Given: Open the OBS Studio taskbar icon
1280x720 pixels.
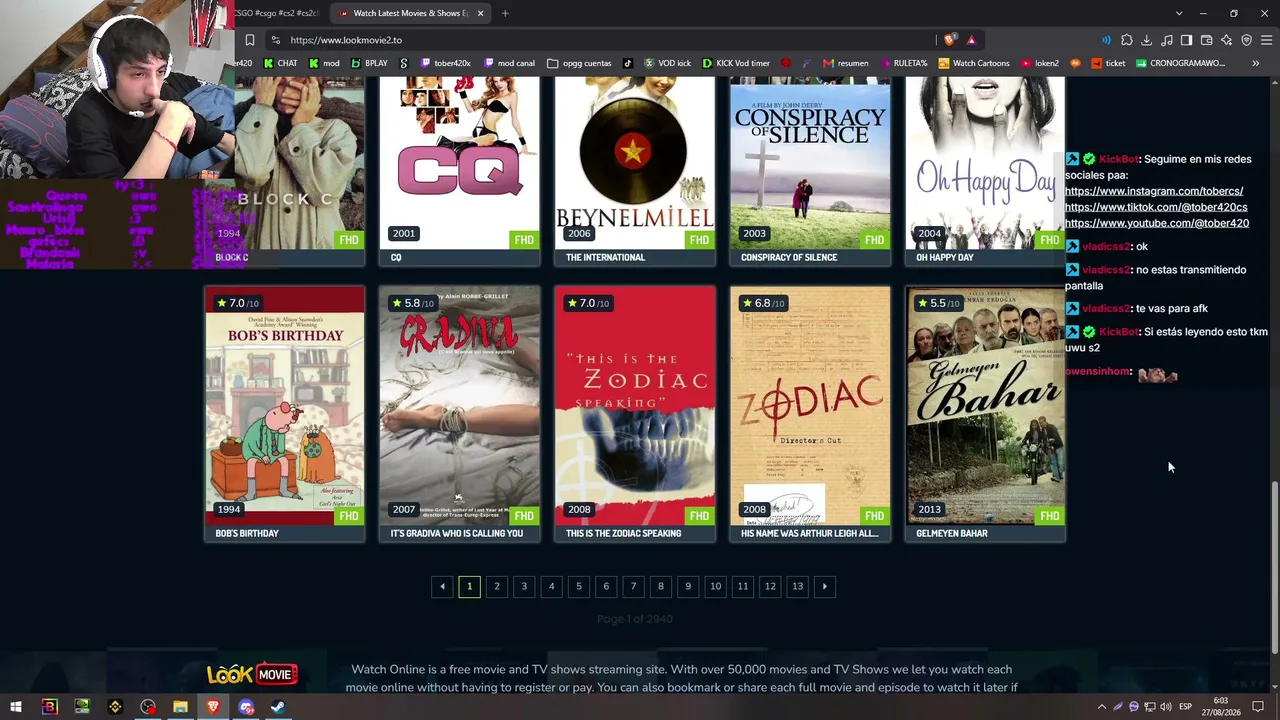Looking at the screenshot, I should click(x=148, y=707).
